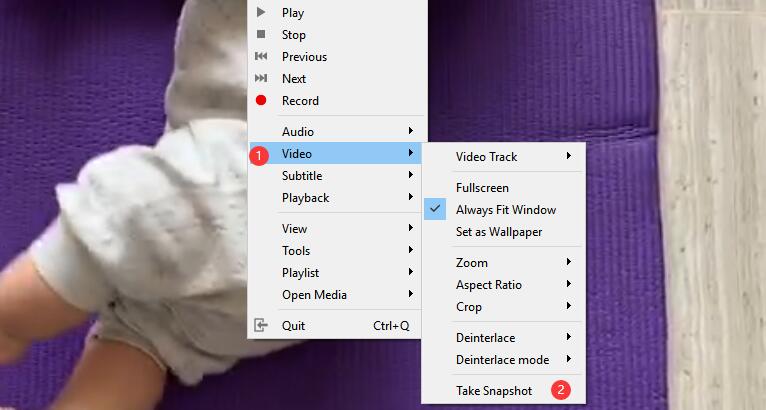
Task: Click the Stop square icon
Action: (261, 34)
